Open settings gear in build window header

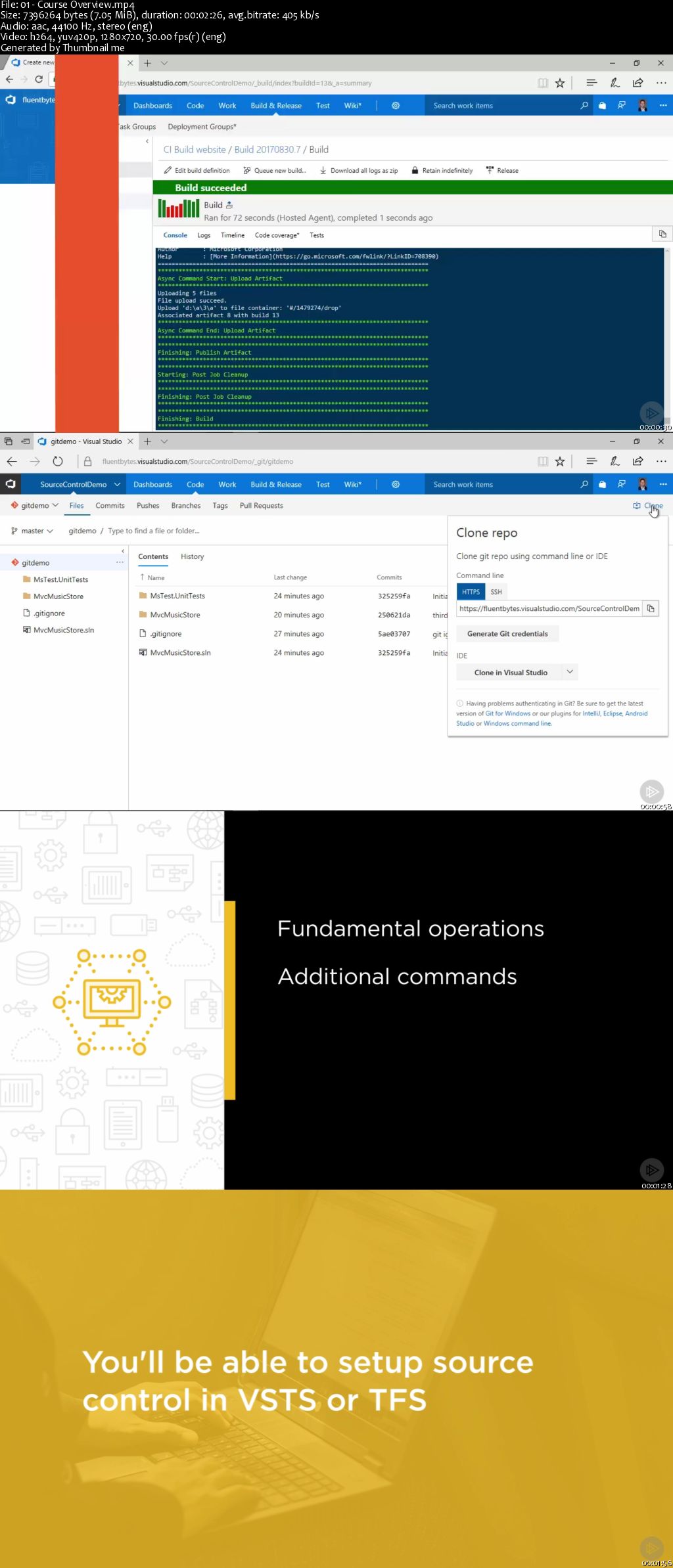tap(396, 105)
